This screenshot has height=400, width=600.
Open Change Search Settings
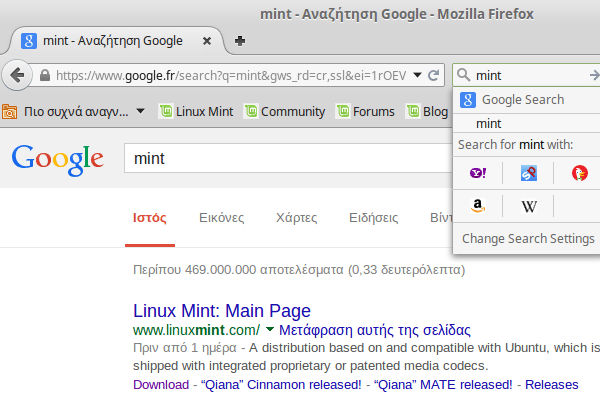click(528, 238)
